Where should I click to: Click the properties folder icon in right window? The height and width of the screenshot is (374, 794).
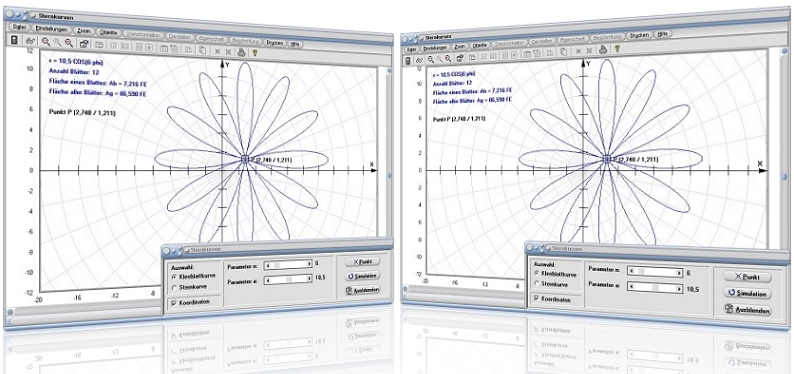[x=460, y=57]
